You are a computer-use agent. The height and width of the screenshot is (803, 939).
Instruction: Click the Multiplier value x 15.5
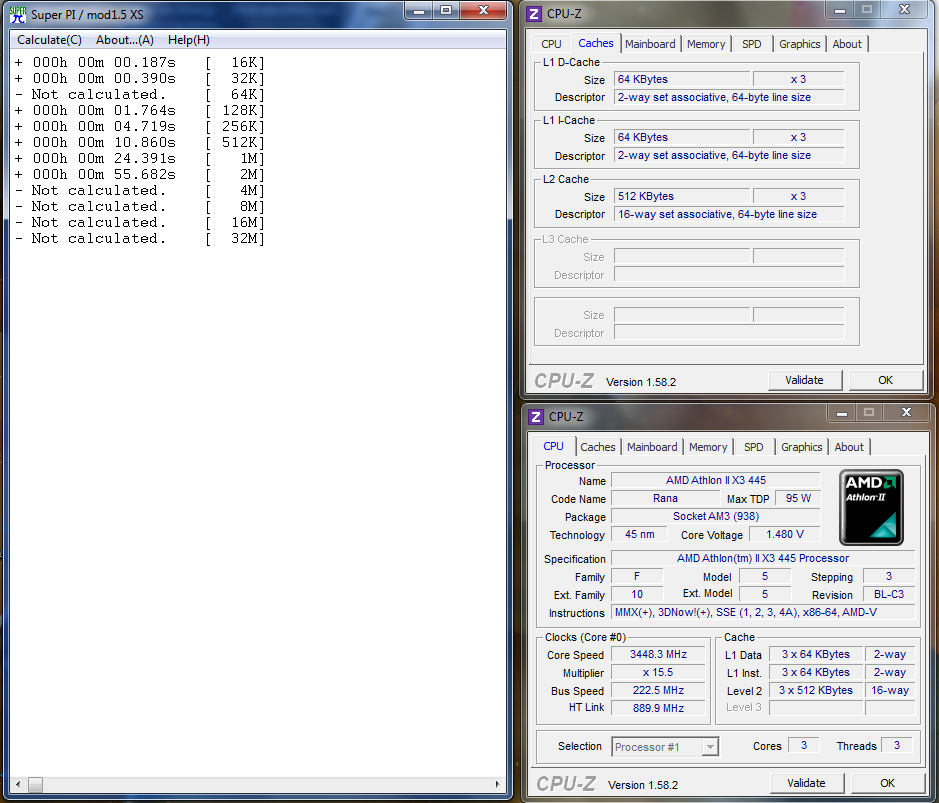(x=658, y=672)
